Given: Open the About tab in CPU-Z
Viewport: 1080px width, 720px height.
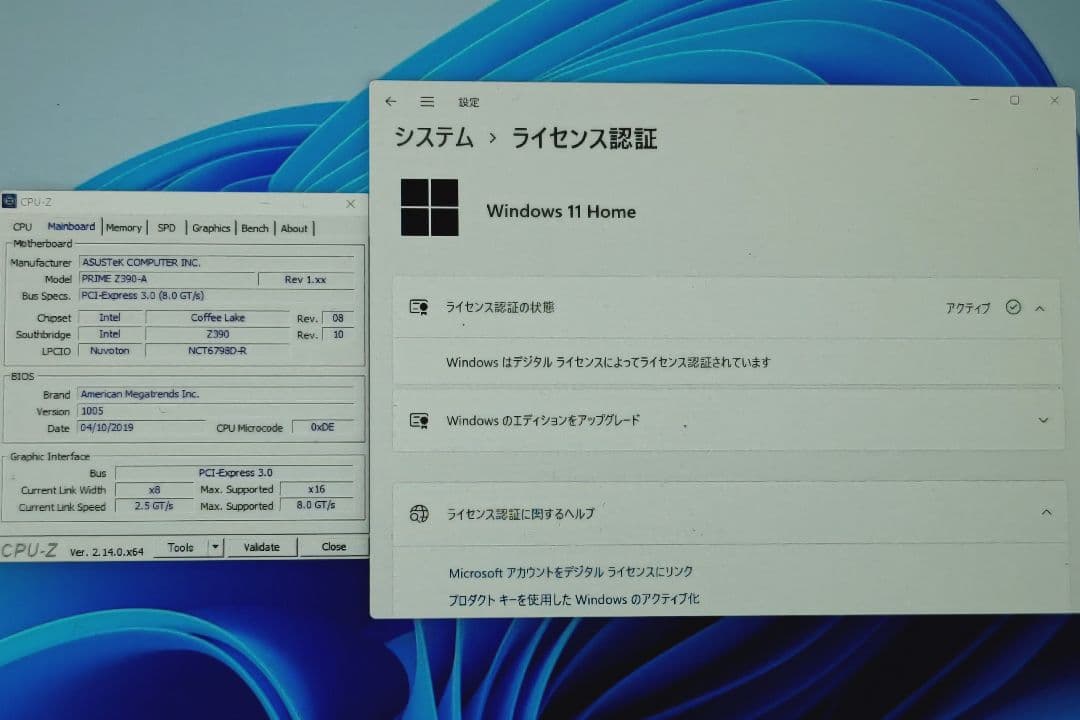Looking at the screenshot, I should (294, 228).
